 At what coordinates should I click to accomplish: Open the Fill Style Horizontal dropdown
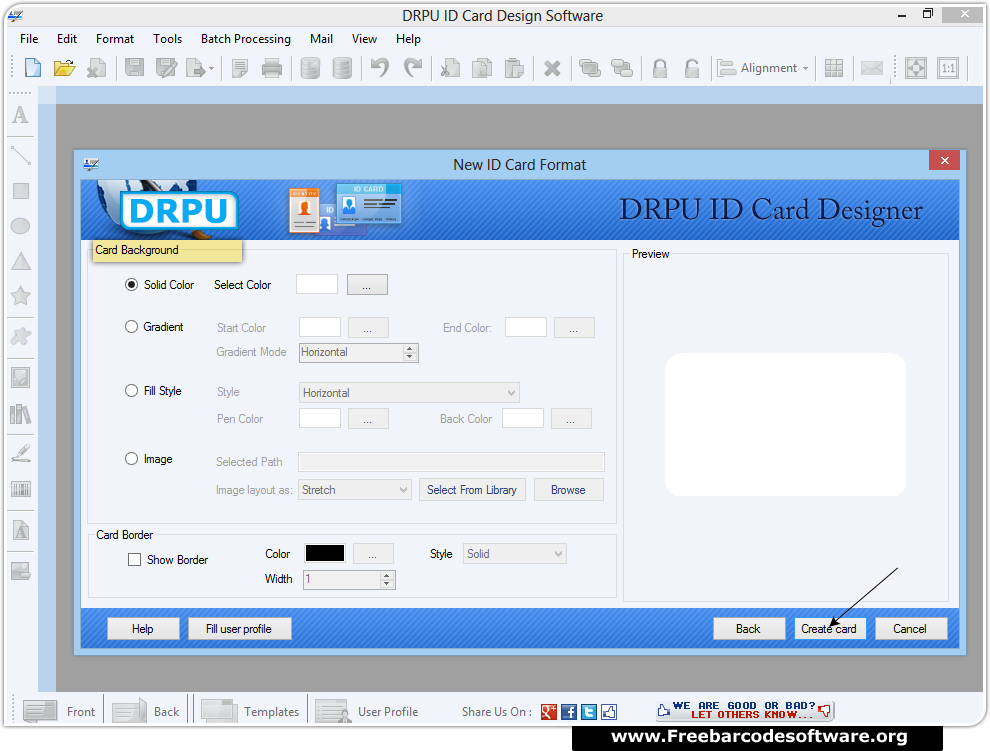[409, 393]
